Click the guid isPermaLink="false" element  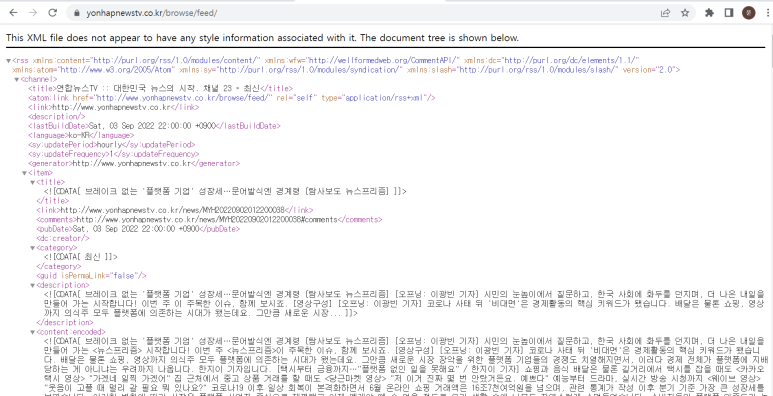click(x=91, y=276)
